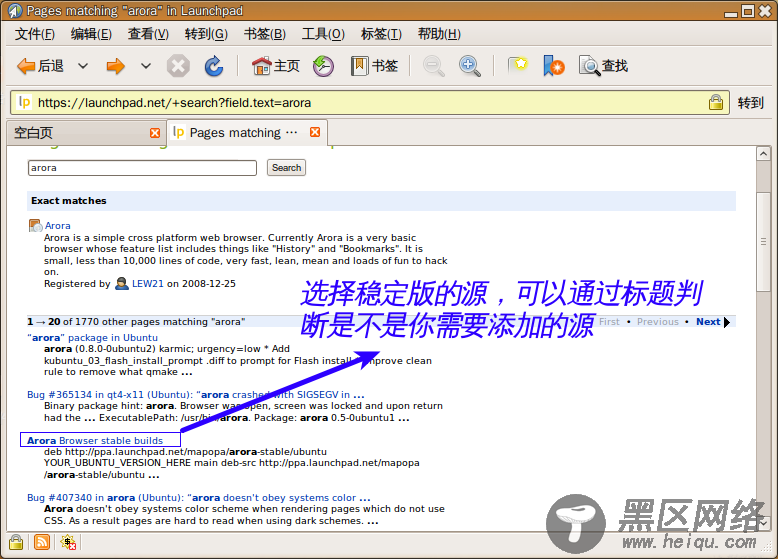The height and width of the screenshot is (559, 778).
Task: Click the scrollbar up arrow
Action: point(763,154)
